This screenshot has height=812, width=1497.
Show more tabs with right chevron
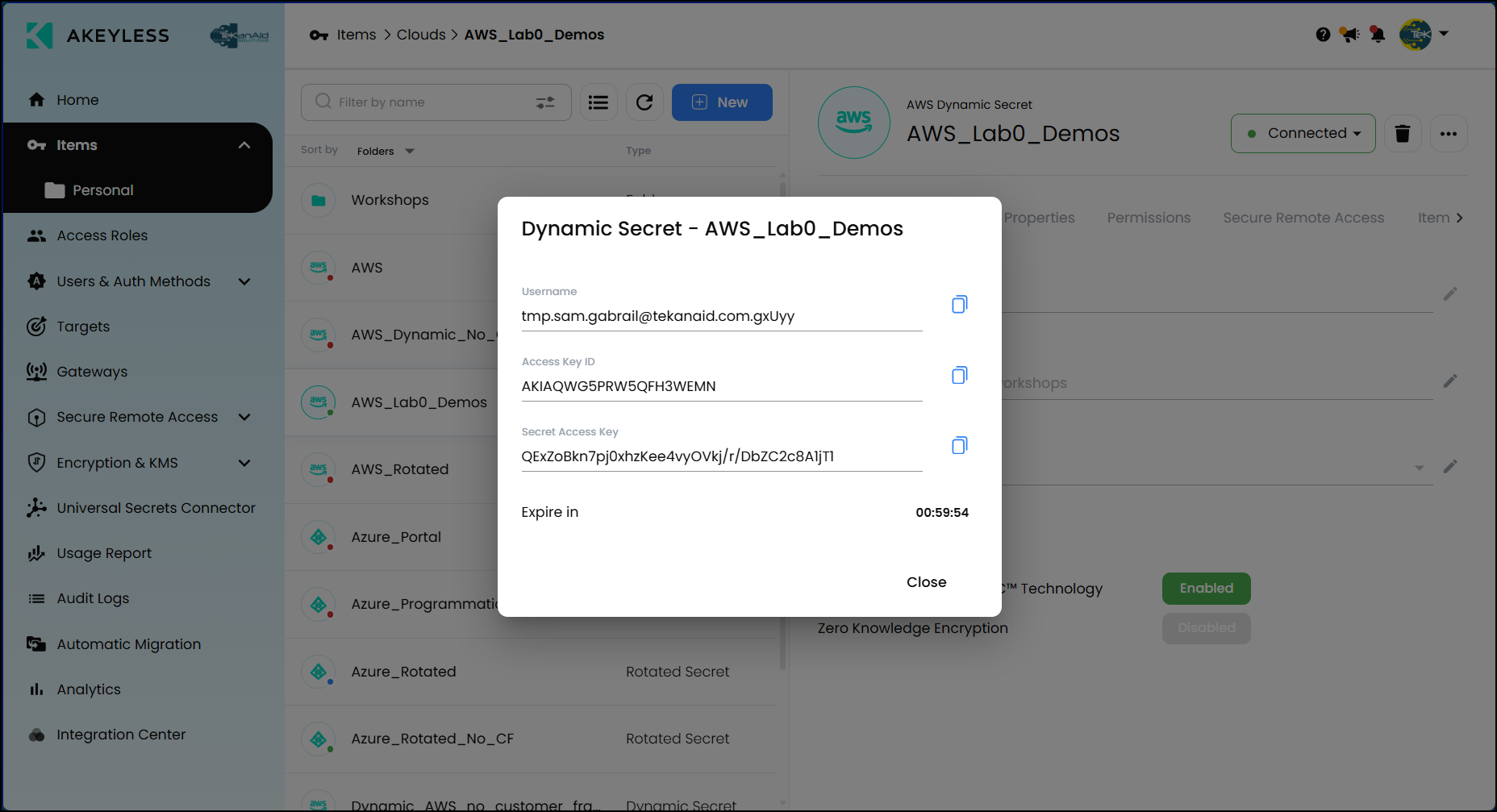tap(1459, 218)
